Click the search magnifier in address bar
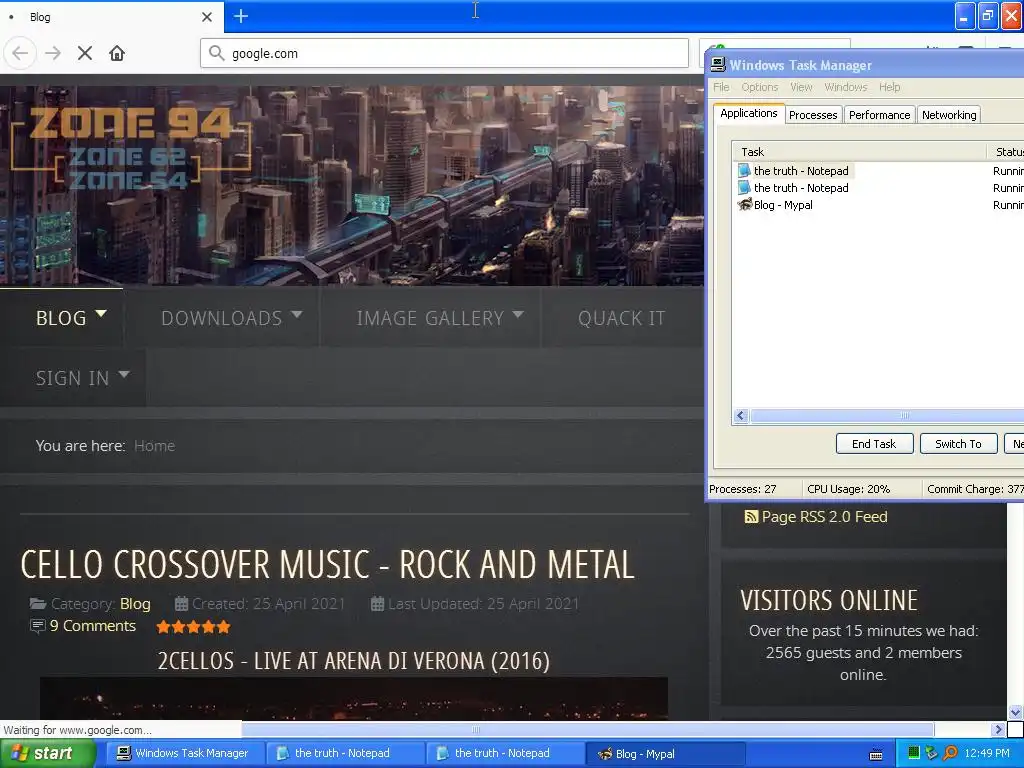The image size is (1024, 768). (216, 53)
